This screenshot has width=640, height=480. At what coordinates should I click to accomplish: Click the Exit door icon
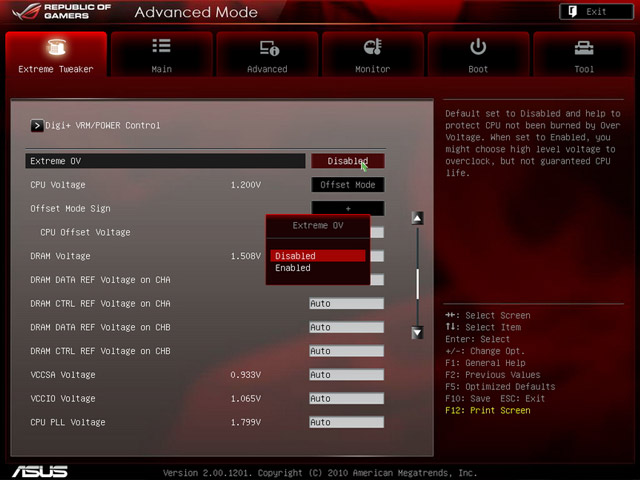click(x=573, y=11)
